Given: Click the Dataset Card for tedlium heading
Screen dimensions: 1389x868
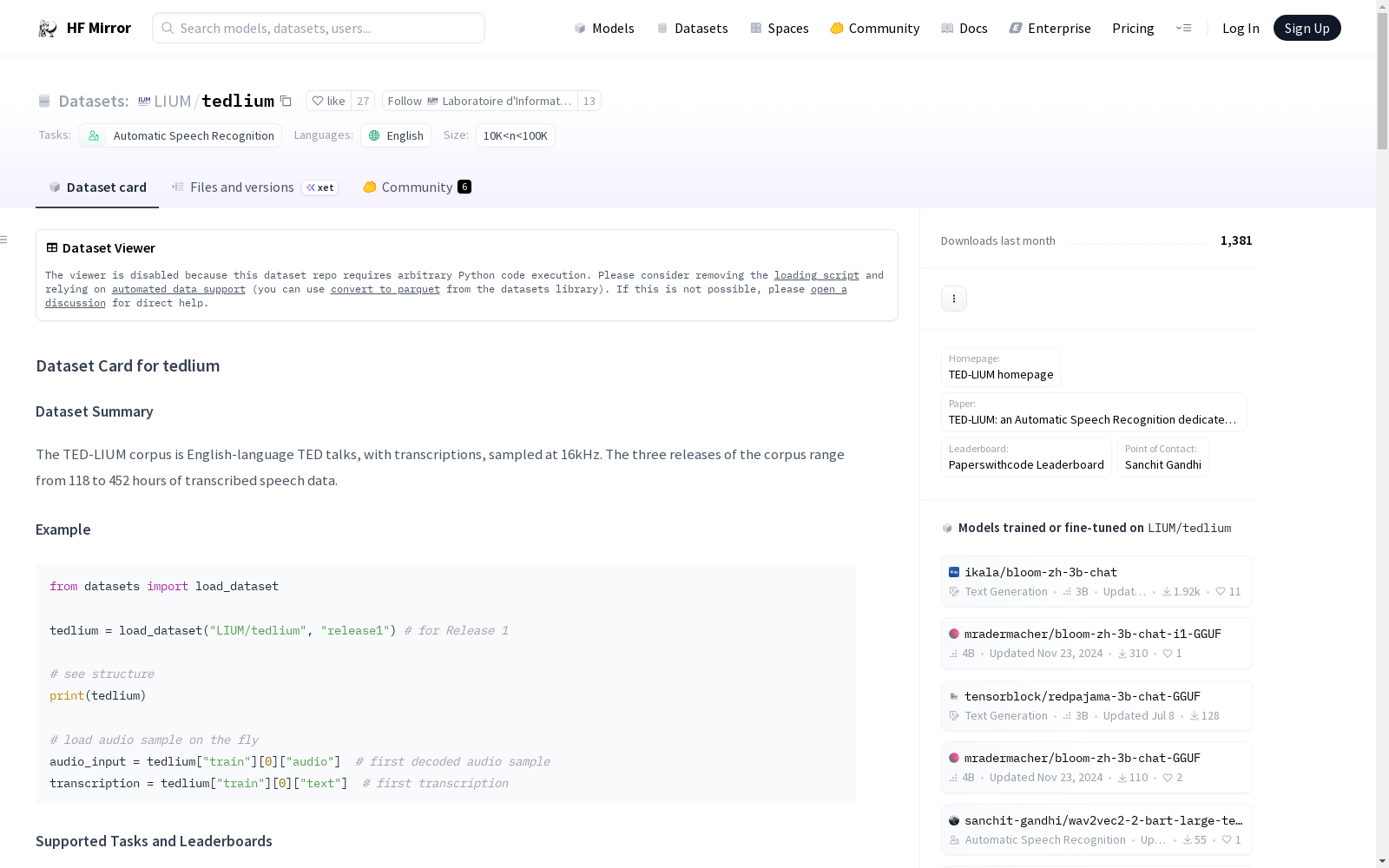Looking at the screenshot, I should (x=128, y=366).
